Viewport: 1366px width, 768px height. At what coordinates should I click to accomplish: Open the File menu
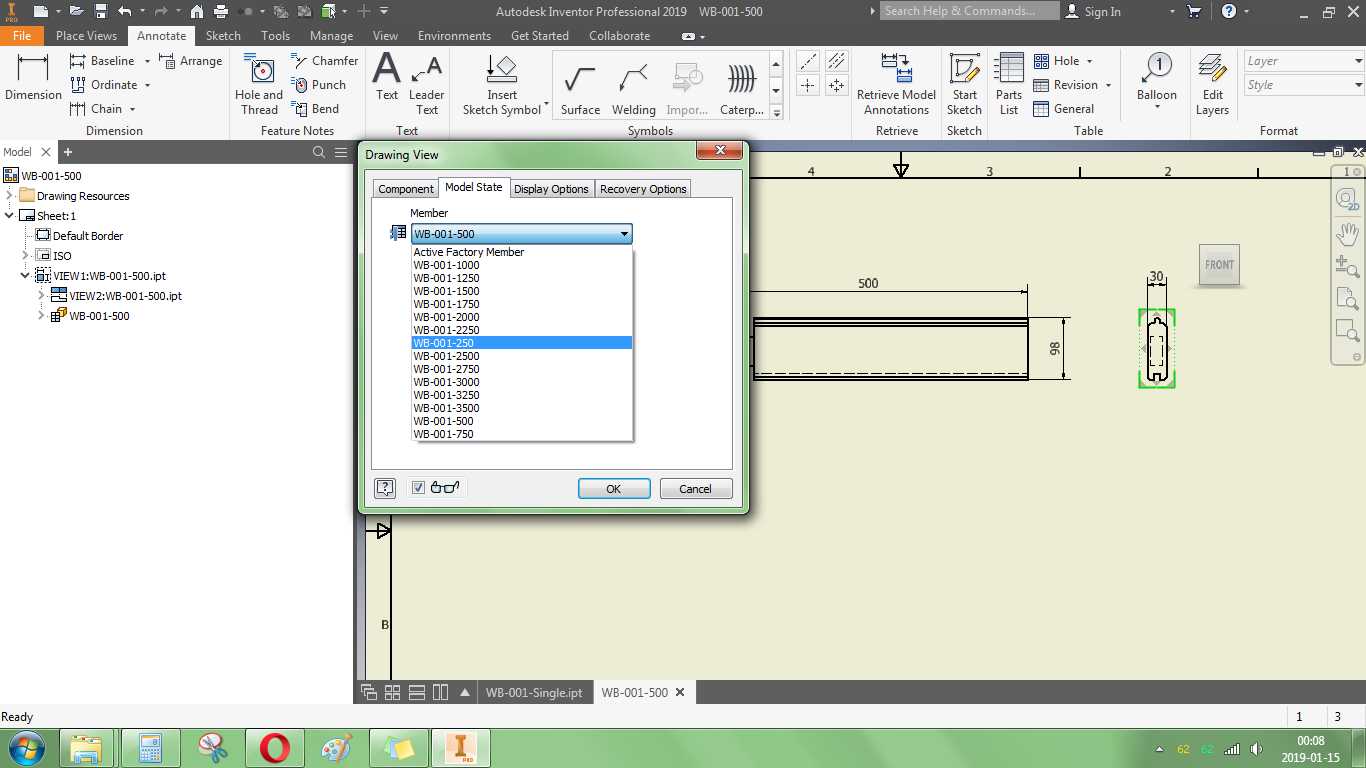(x=22, y=35)
